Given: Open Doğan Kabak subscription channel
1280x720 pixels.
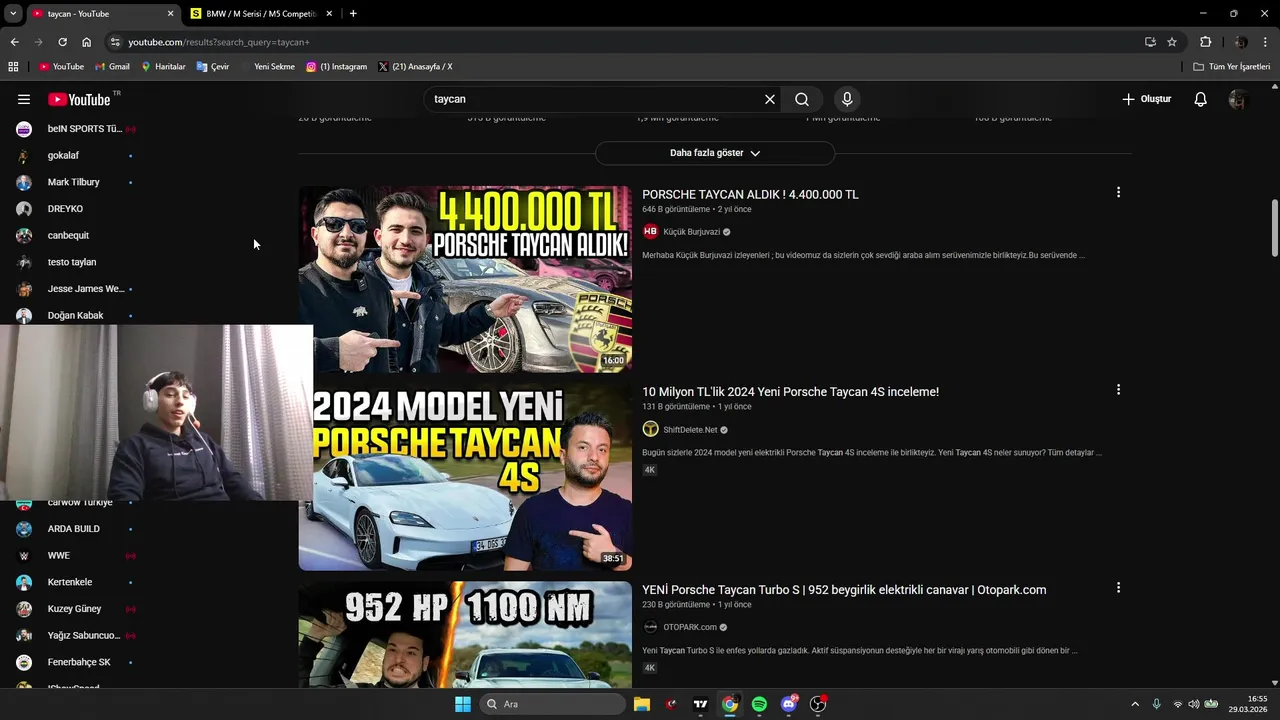Looking at the screenshot, I should pyautogui.click(x=76, y=315).
